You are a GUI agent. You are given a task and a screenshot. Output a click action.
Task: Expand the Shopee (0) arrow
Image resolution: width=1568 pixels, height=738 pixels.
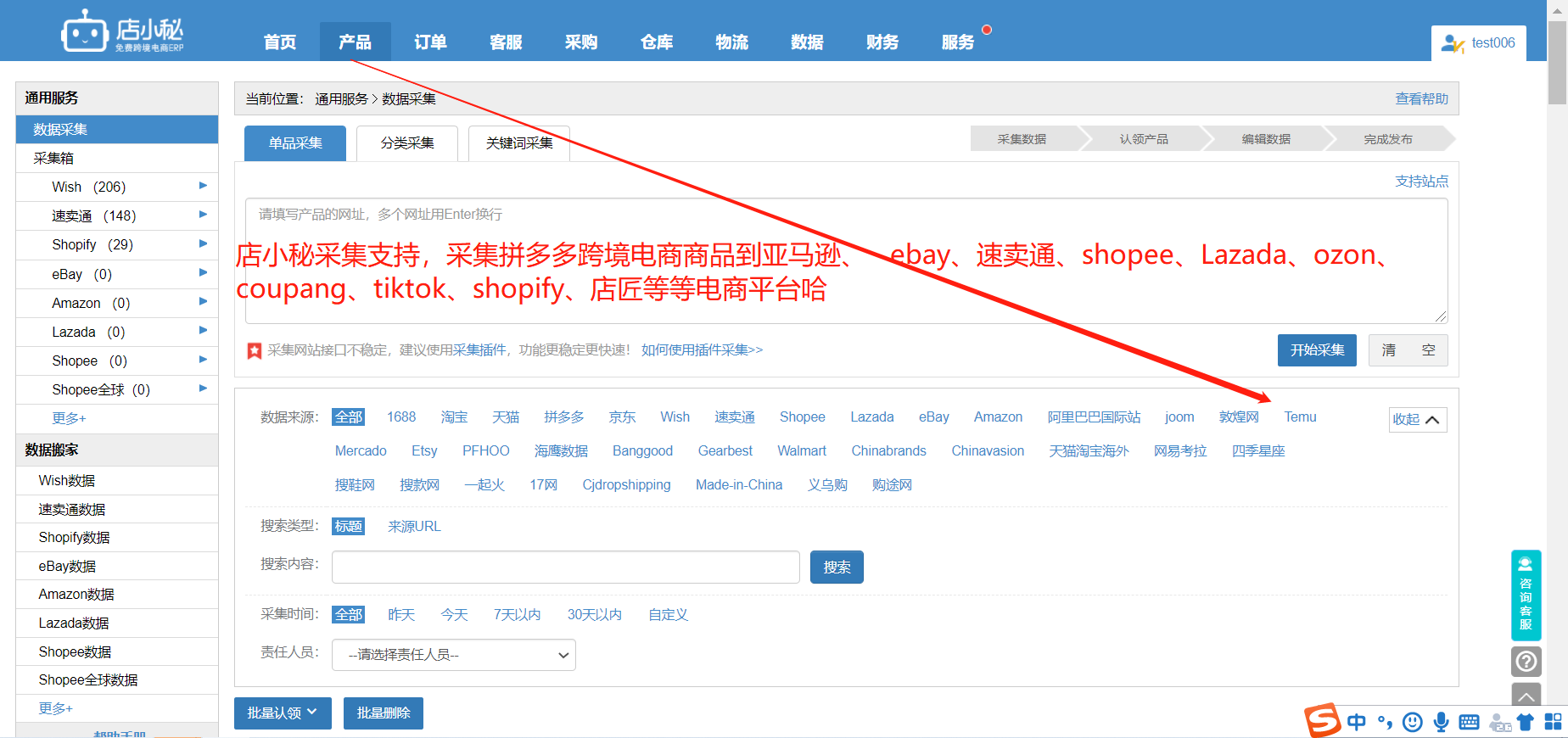[x=203, y=360]
